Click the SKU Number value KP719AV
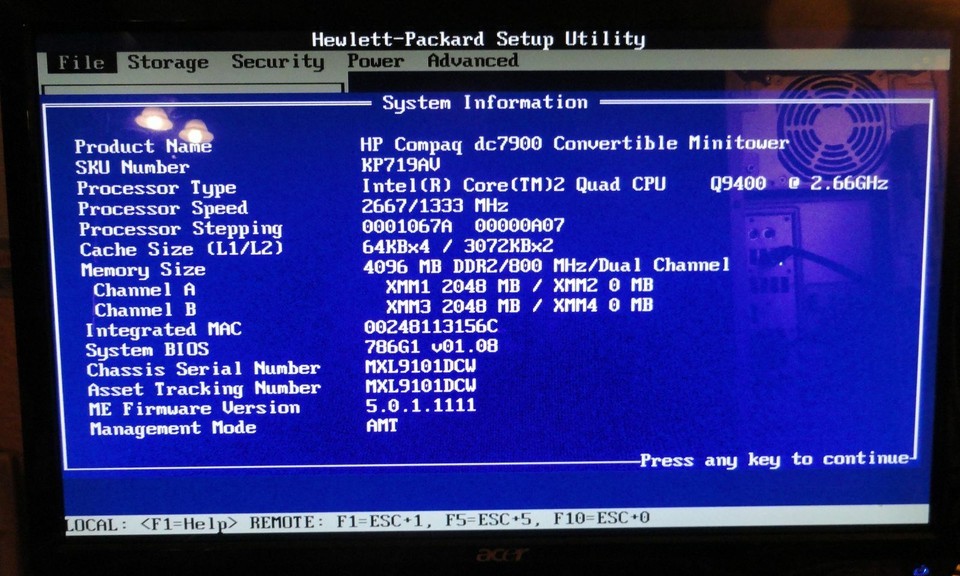The width and height of the screenshot is (960, 576). (x=402, y=164)
